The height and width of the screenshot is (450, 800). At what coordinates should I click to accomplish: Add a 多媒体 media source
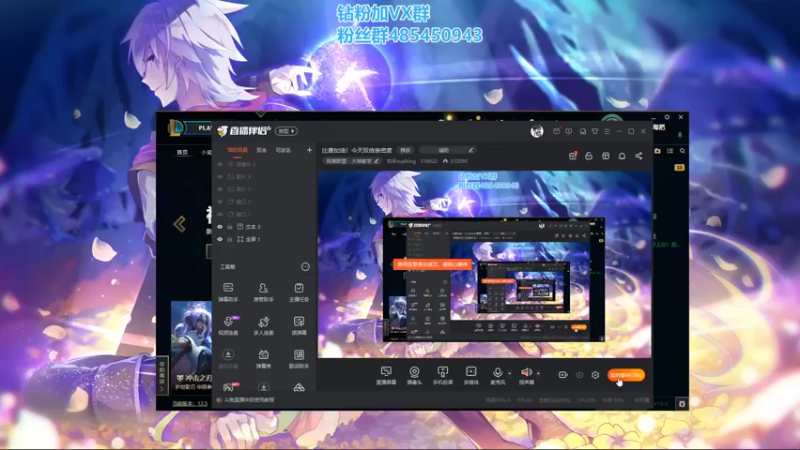pyautogui.click(x=471, y=376)
